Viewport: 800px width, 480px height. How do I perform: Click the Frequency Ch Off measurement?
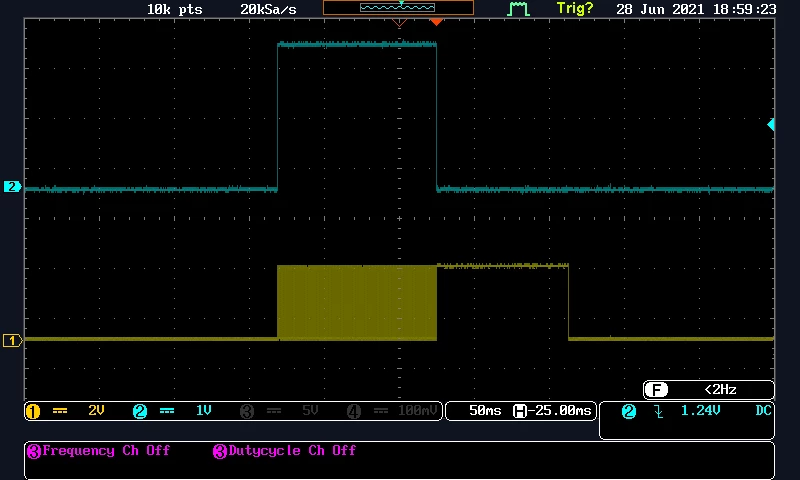[106, 451]
